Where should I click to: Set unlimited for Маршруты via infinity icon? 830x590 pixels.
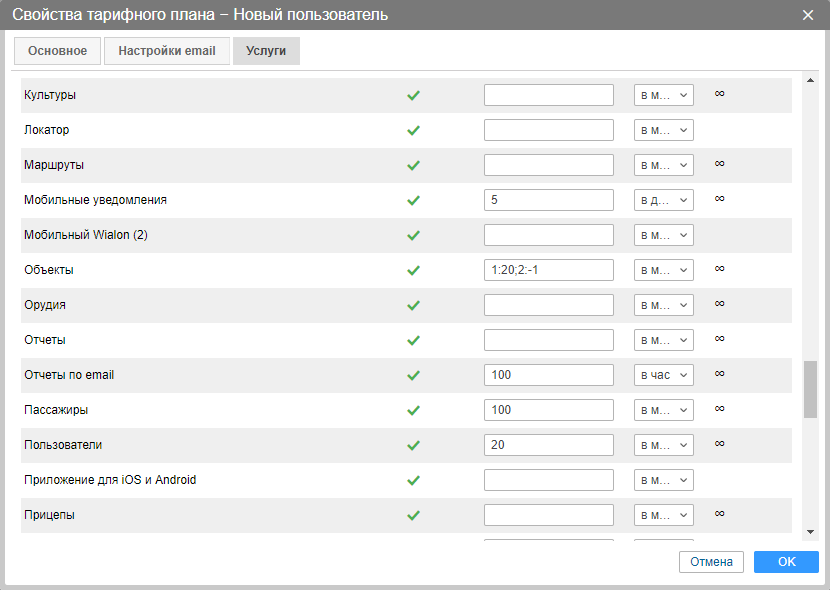719,164
